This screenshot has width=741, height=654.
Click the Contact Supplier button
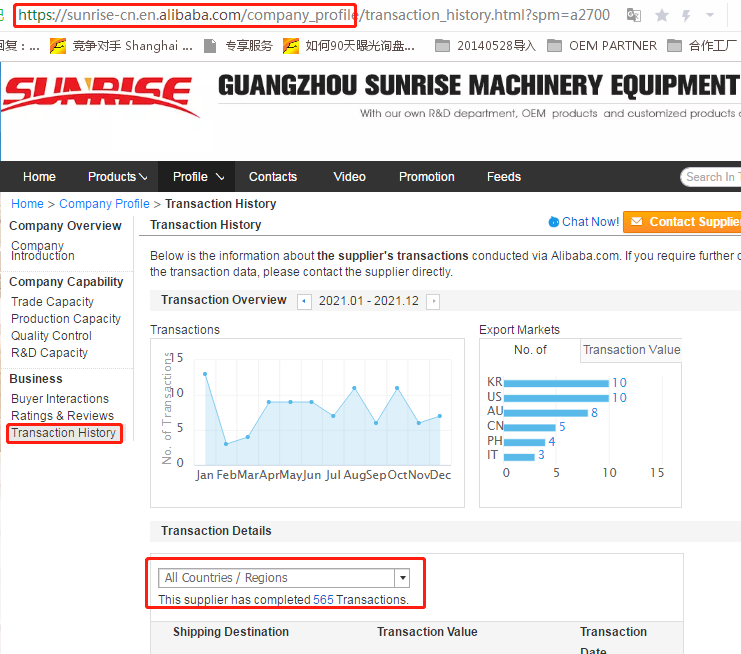tap(682, 222)
